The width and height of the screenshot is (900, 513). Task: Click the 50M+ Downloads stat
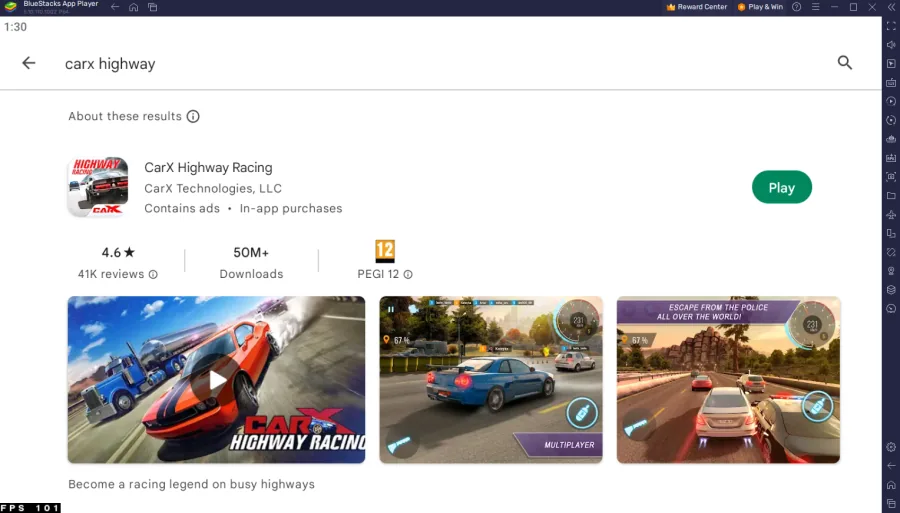tap(251, 263)
